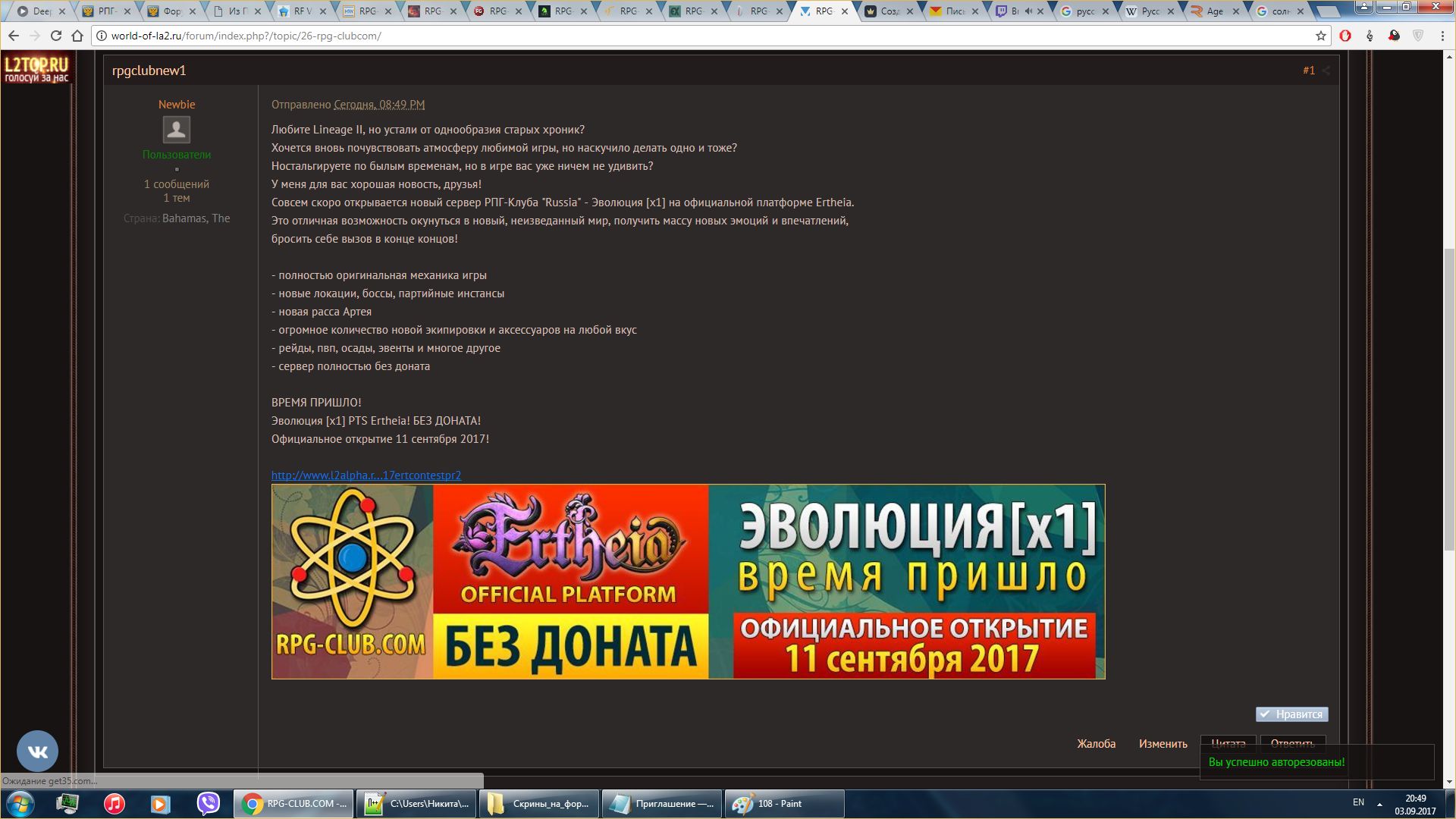The width and height of the screenshot is (1456, 819).
Task: Switch to the Фор tab
Action: tap(172, 11)
